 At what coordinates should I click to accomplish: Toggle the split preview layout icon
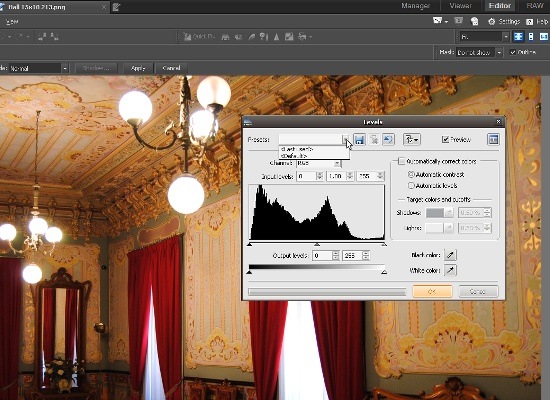[493, 140]
